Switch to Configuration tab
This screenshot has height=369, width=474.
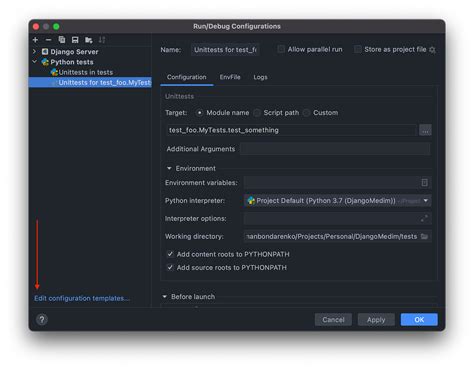pos(187,77)
